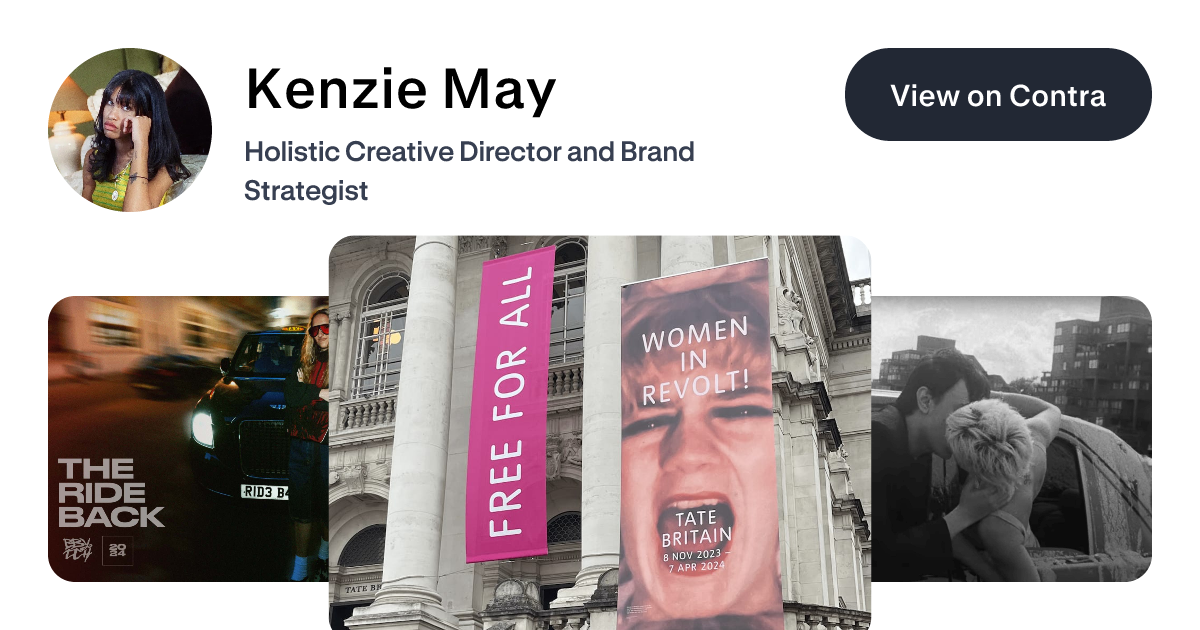
Task: Click the View on Contra button
Action: (998, 95)
